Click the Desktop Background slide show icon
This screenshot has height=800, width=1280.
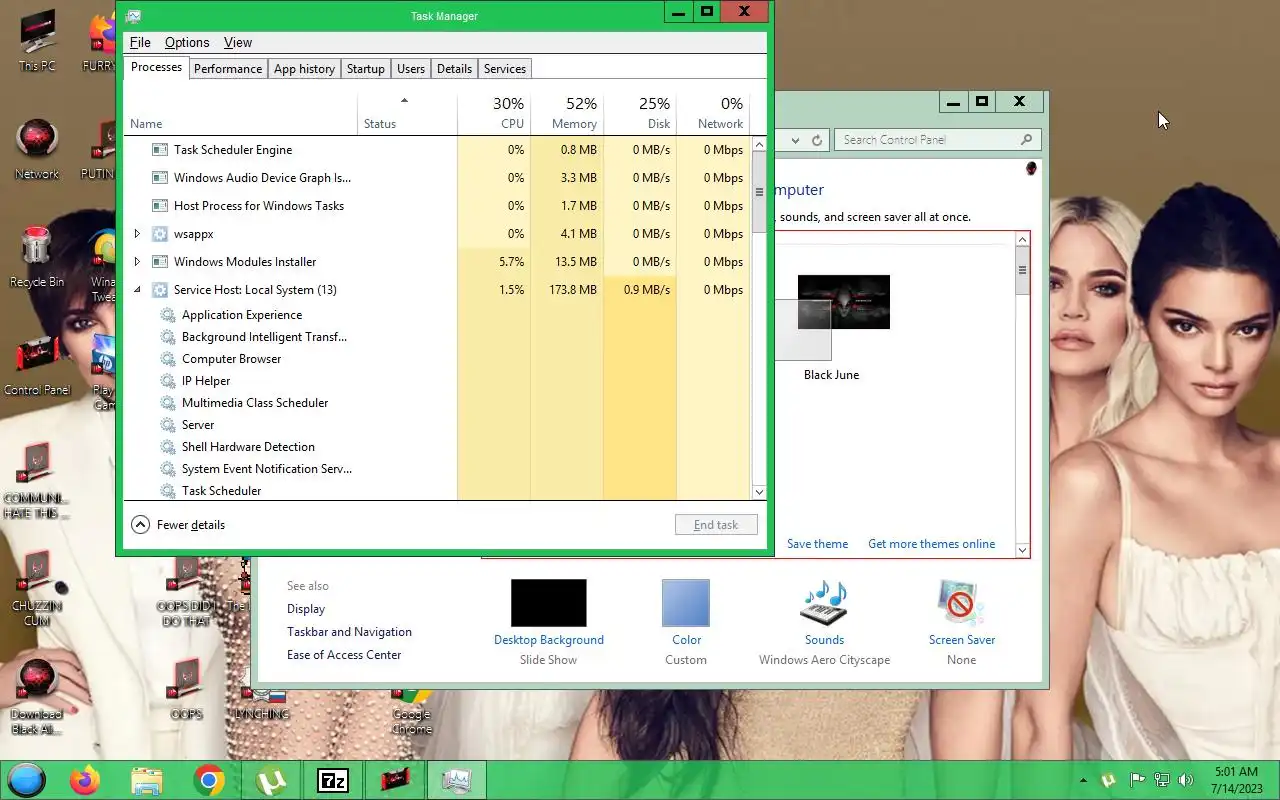(x=549, y=603)
